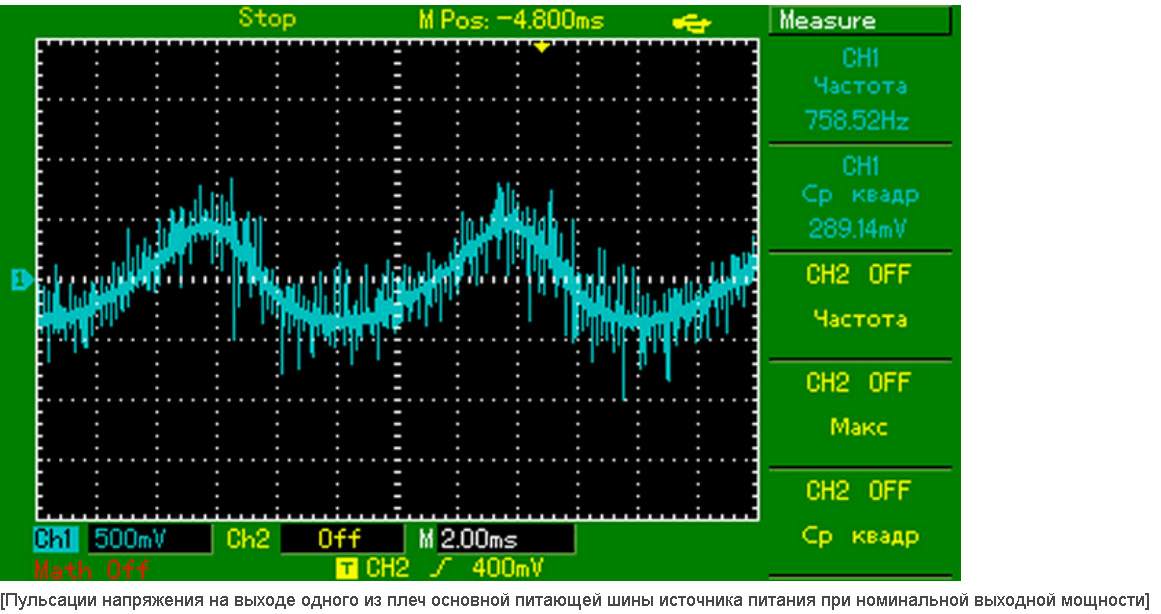The height and width of the screenshot is (614, 1161).
Task: Click the 500mV vertical scale value
Action: click(x=149, y=538)
